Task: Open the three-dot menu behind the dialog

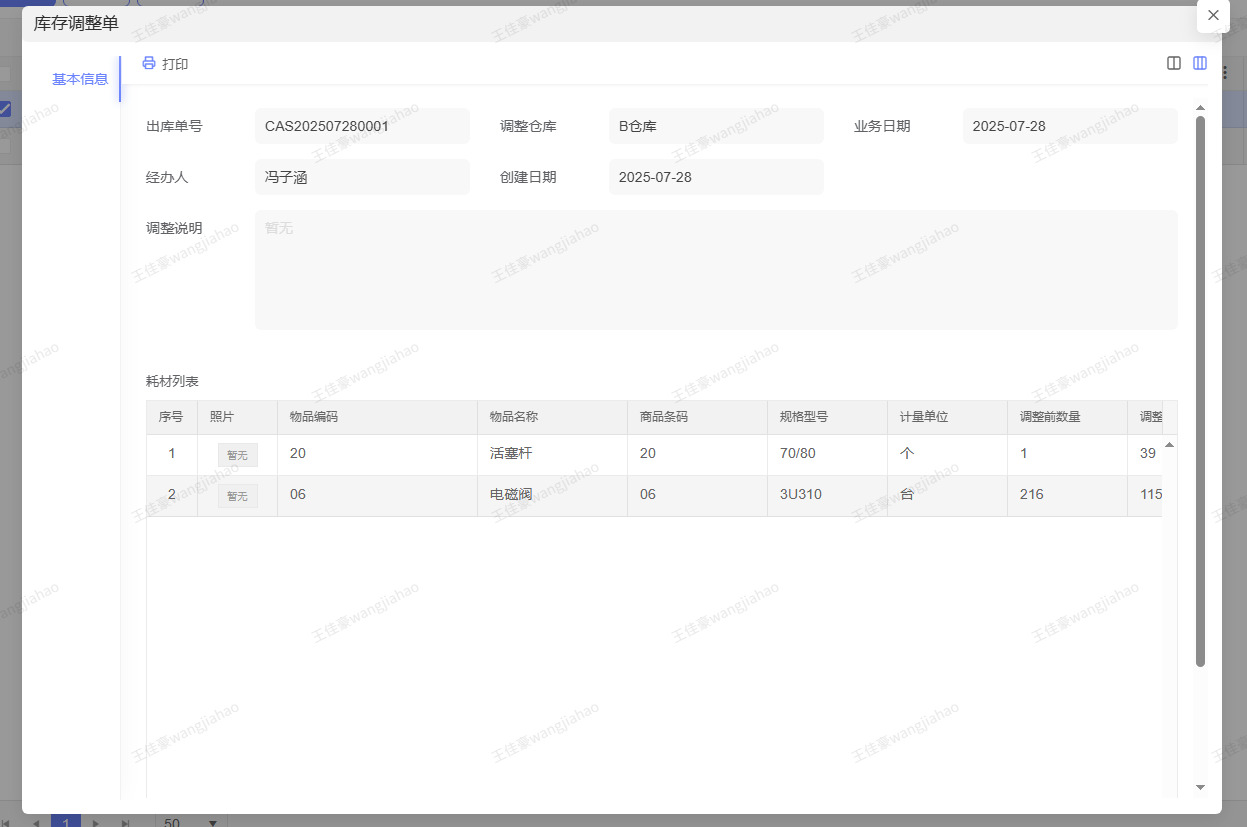Action: click(x=1226, y=73)
